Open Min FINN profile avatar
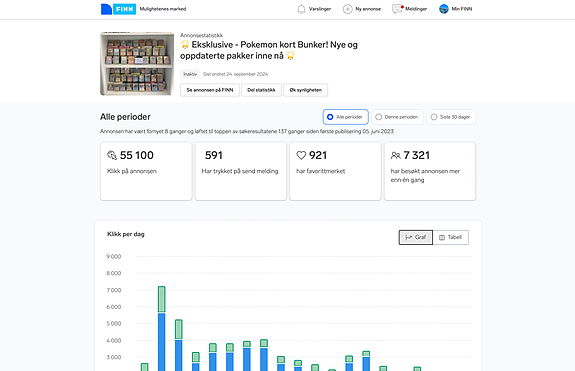575x371 pixels. click(x=444, y=9)
